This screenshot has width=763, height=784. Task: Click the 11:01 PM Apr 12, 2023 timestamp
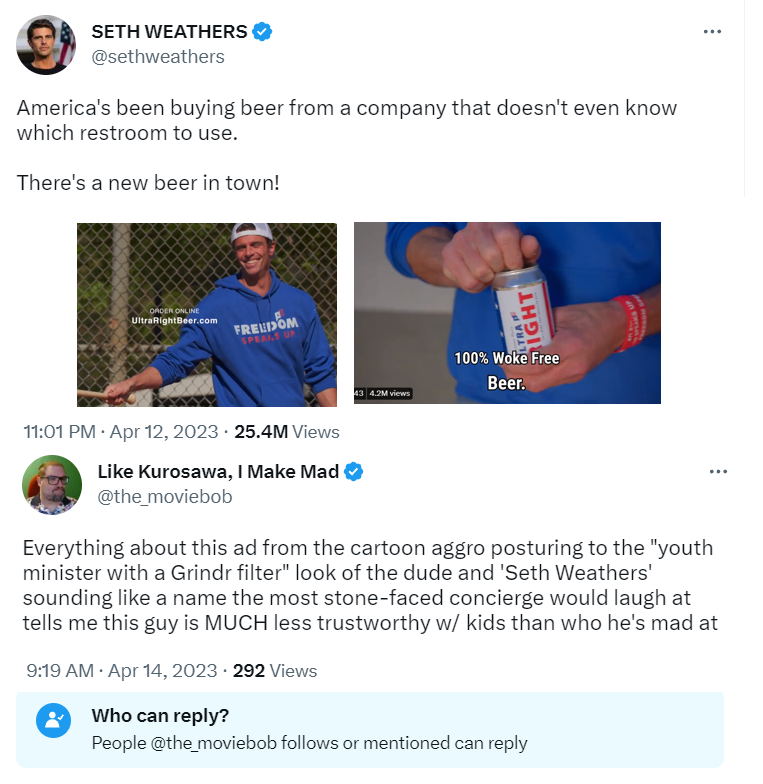tap(121, 433)
